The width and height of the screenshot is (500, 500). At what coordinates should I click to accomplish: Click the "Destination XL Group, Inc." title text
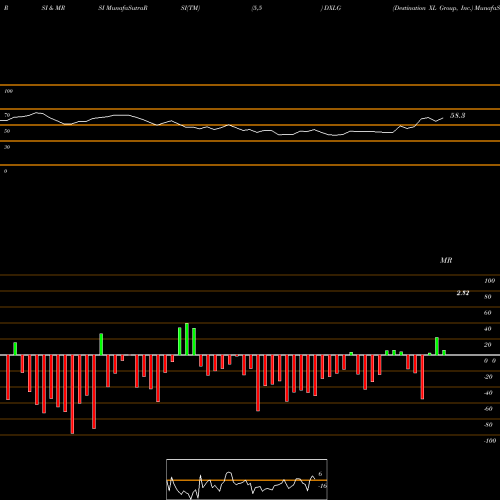click(x=432, y=8)
